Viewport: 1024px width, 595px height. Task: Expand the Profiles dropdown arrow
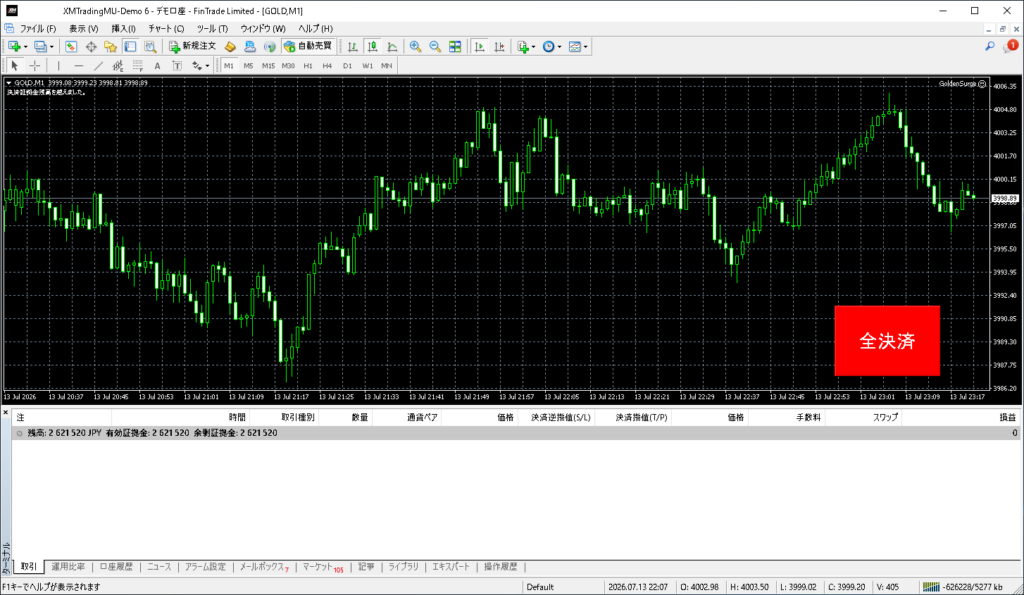52,47
